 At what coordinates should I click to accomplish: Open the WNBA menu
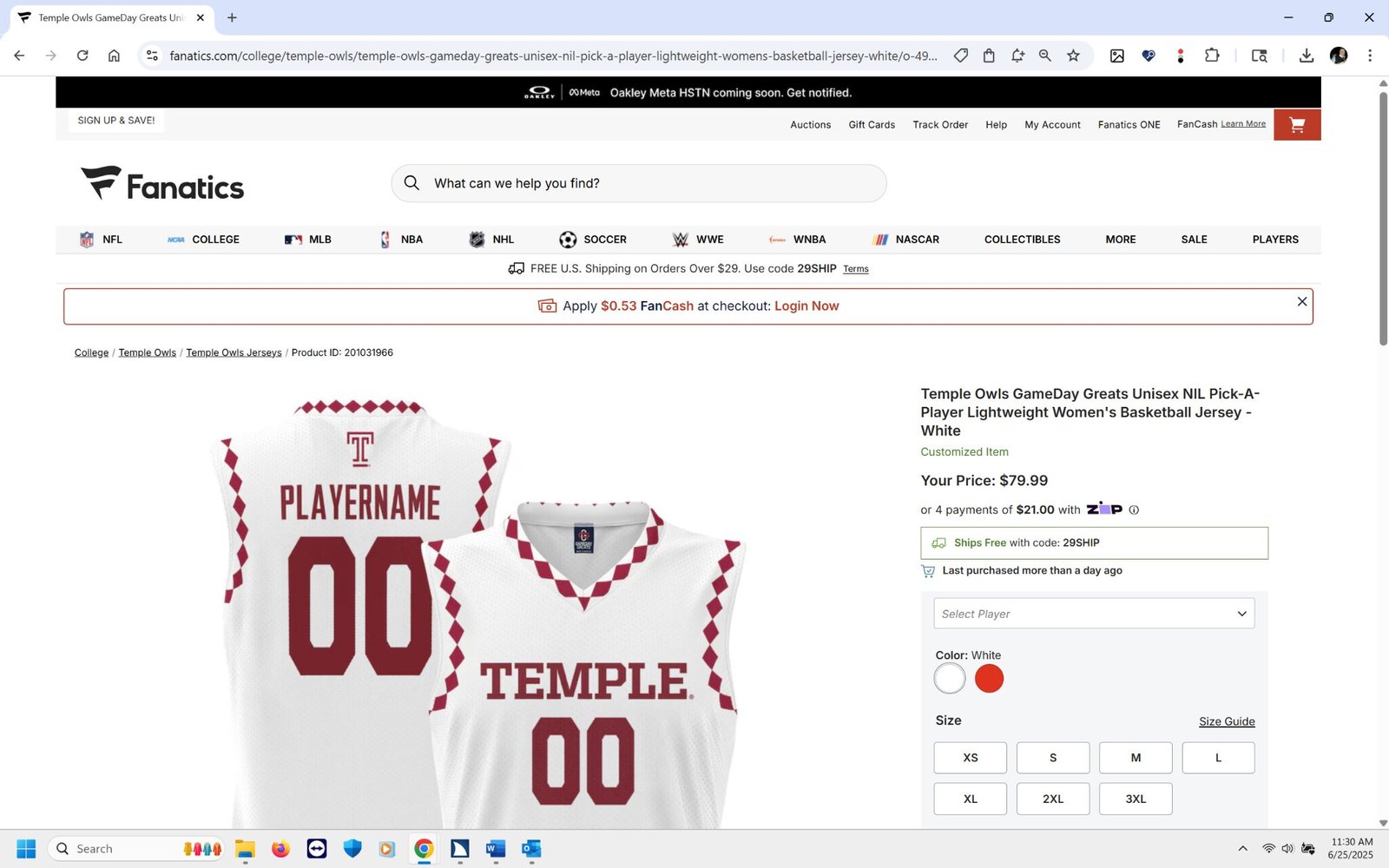(797, 240)
